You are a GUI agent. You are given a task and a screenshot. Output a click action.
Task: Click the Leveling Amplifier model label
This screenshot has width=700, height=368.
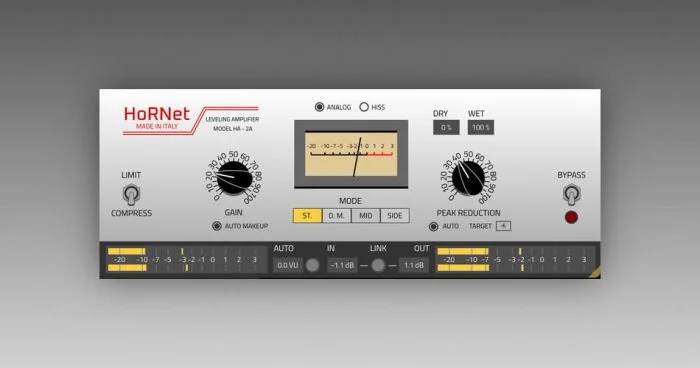[232, 124]
